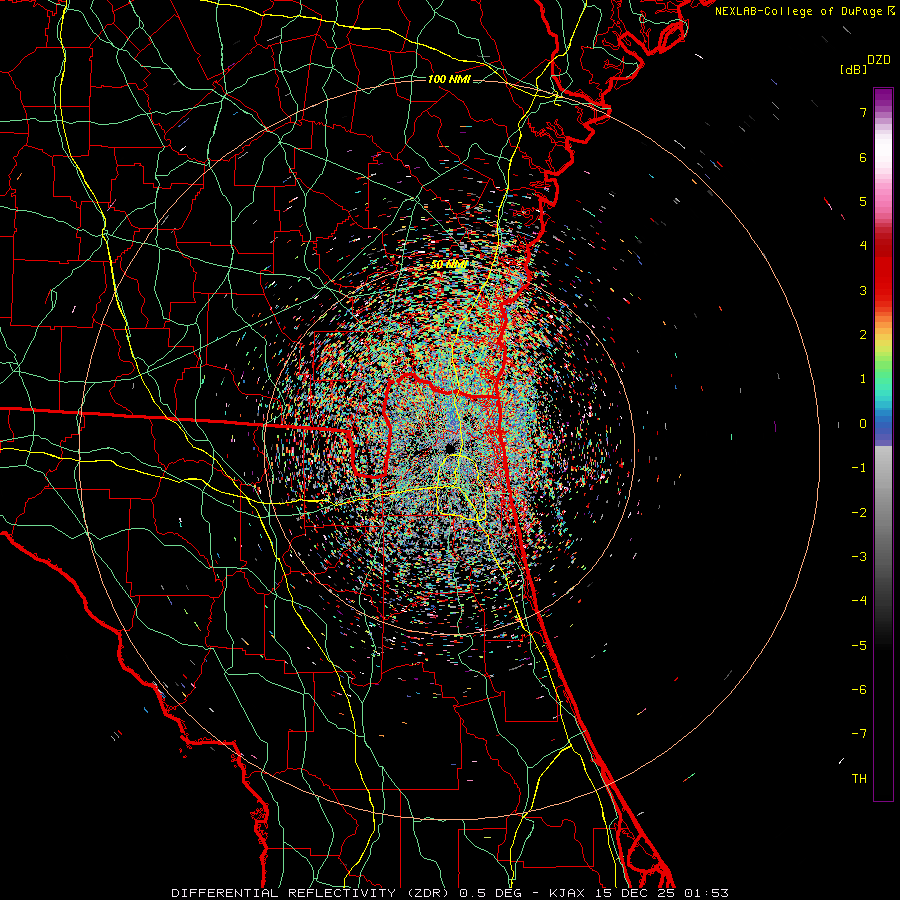Screen dimensions: 900x900
Task: Click the 2 value on color scale
Action: click(863, 335)
